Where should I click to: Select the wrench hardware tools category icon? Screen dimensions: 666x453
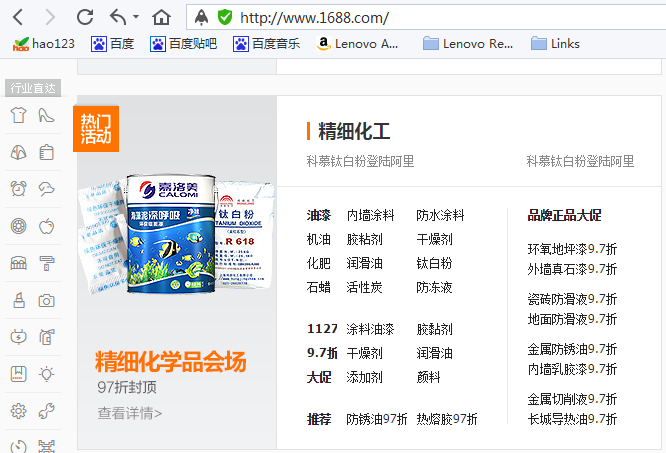[x=47, y=411]
